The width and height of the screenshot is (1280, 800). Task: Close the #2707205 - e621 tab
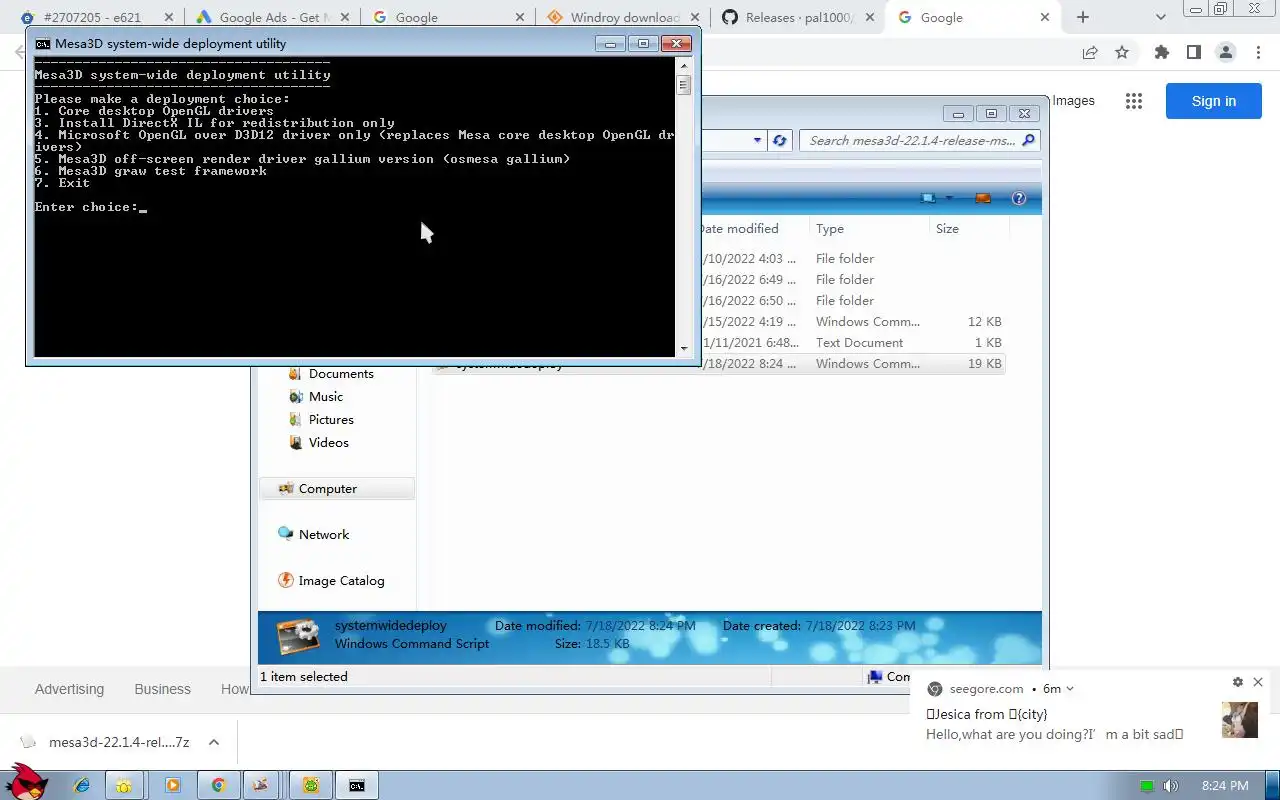click(x=167, y=17)
